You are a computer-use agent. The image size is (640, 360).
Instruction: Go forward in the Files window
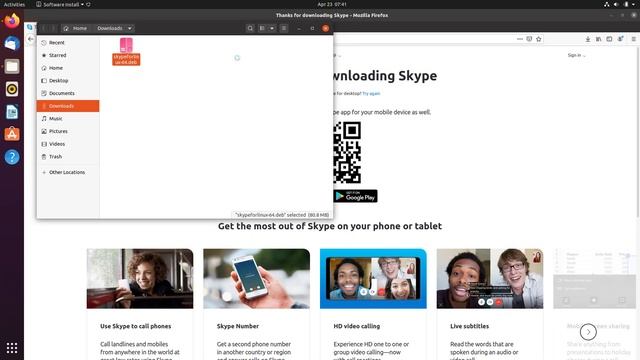pos(53,28)
